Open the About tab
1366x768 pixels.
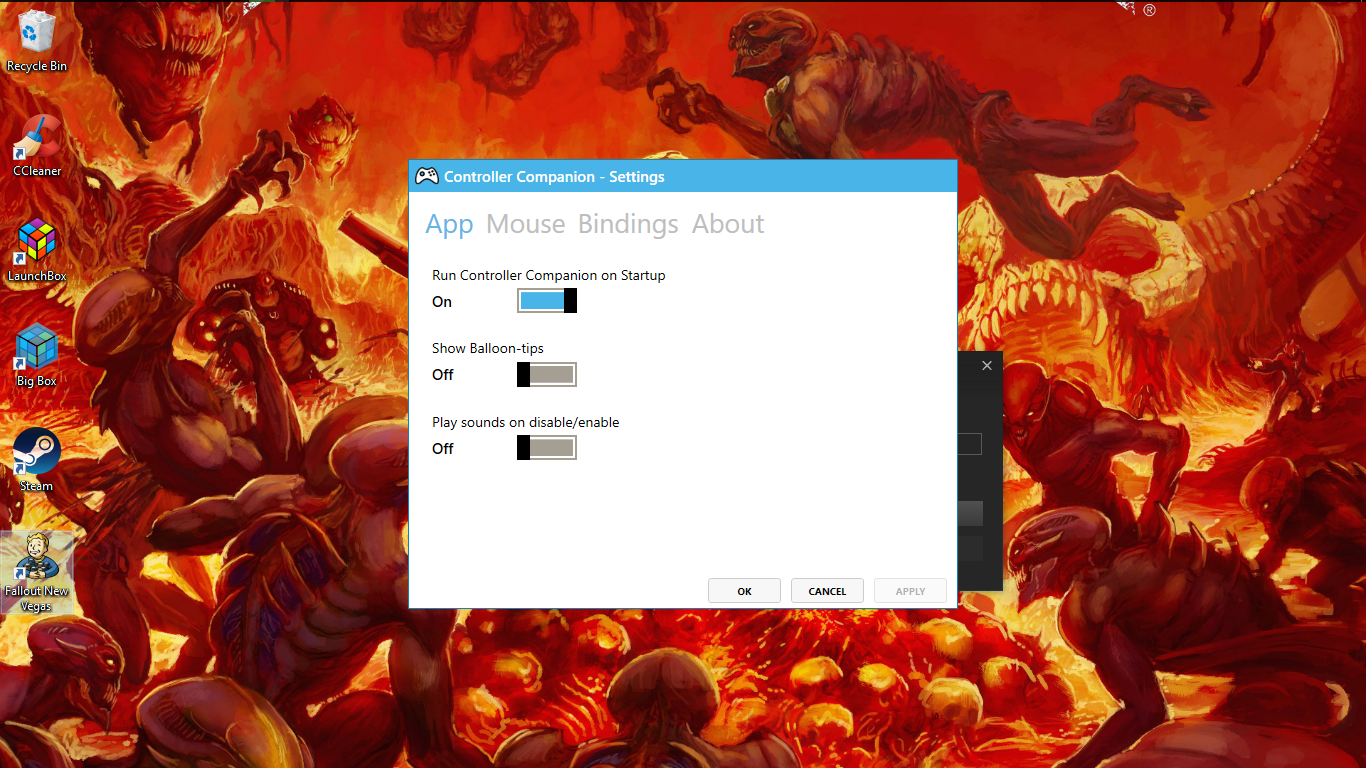pyautogui.click(x=728, y=224)
